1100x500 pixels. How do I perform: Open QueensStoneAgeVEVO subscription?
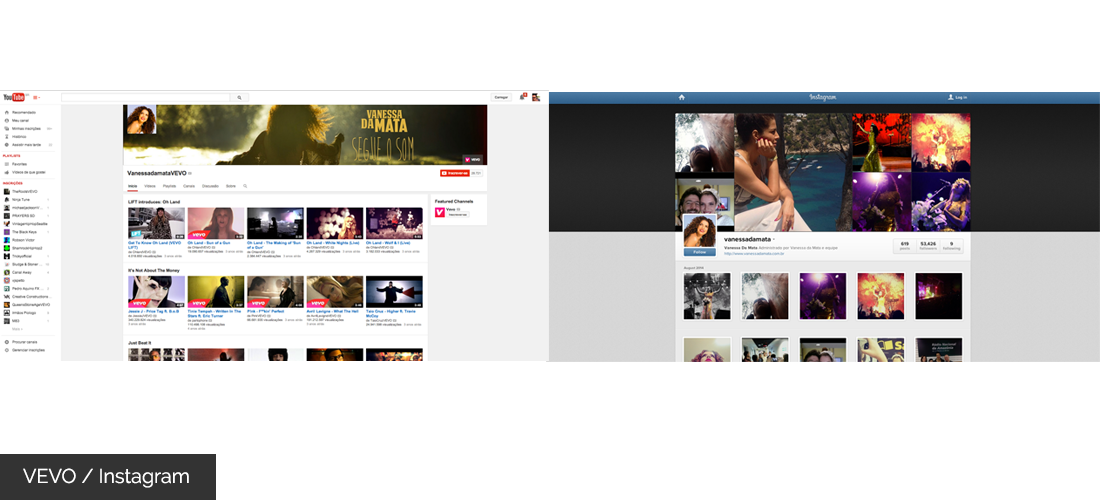coord(30,304)
